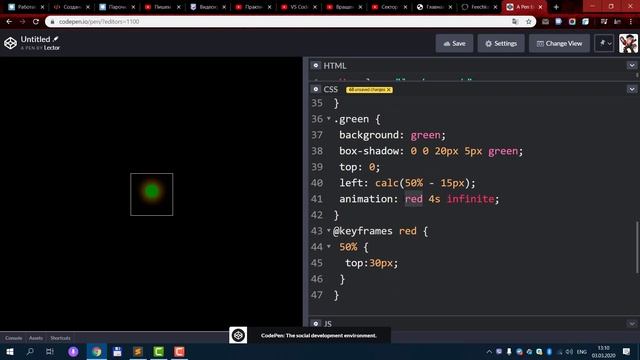Click the 'red' animation name on line 41

click(413, 199)
